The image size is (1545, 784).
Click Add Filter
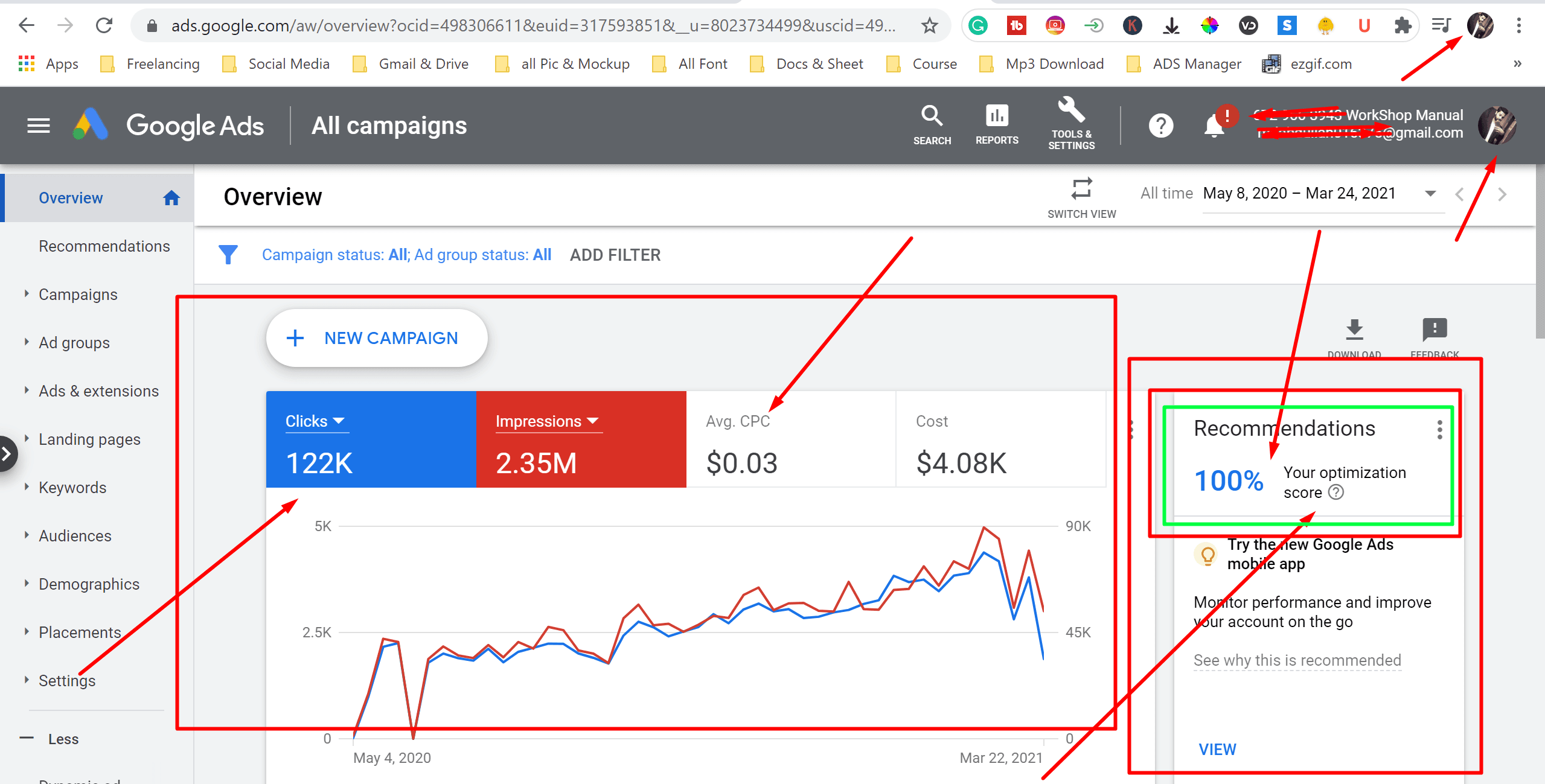615,255
